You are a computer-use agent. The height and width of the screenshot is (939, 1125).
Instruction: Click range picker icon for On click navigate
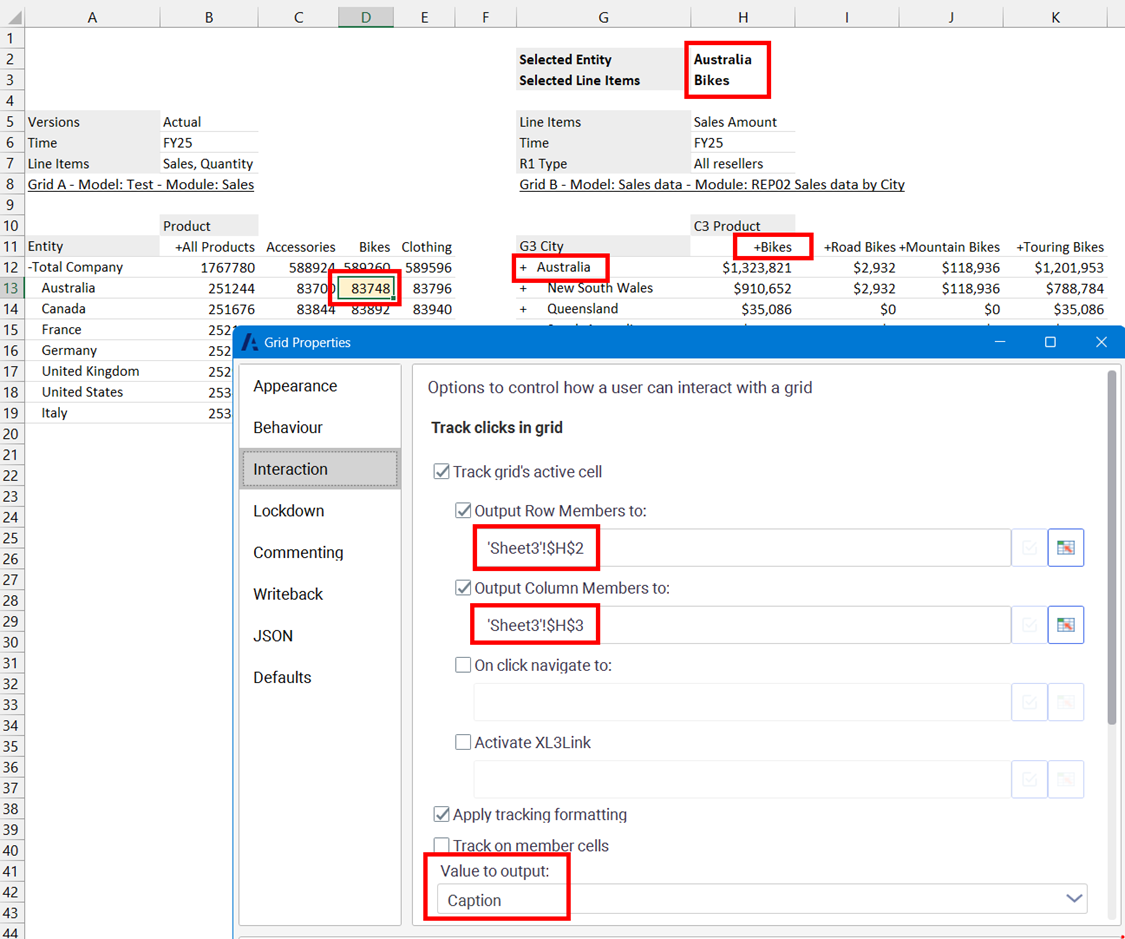point(1066,703)
